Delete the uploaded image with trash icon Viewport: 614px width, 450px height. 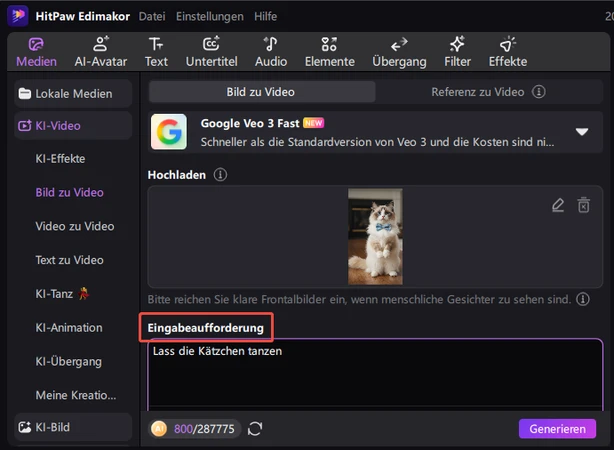584,205
